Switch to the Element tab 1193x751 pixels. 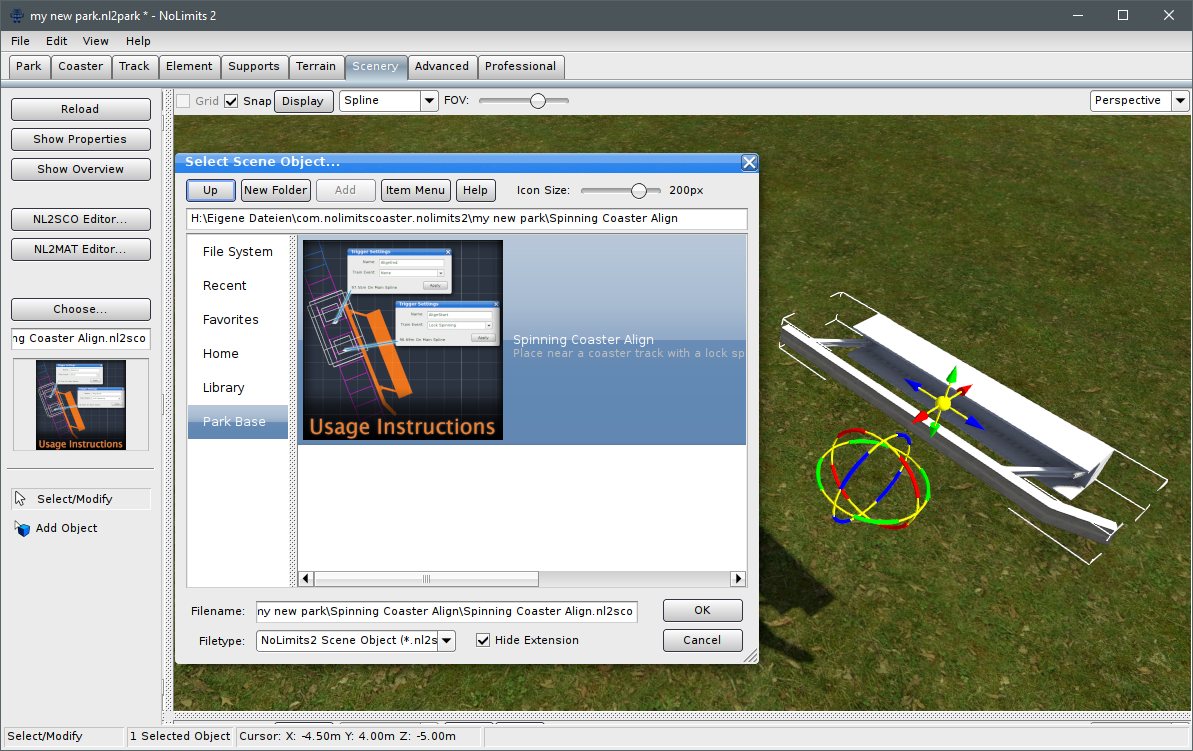click(189, 66)
